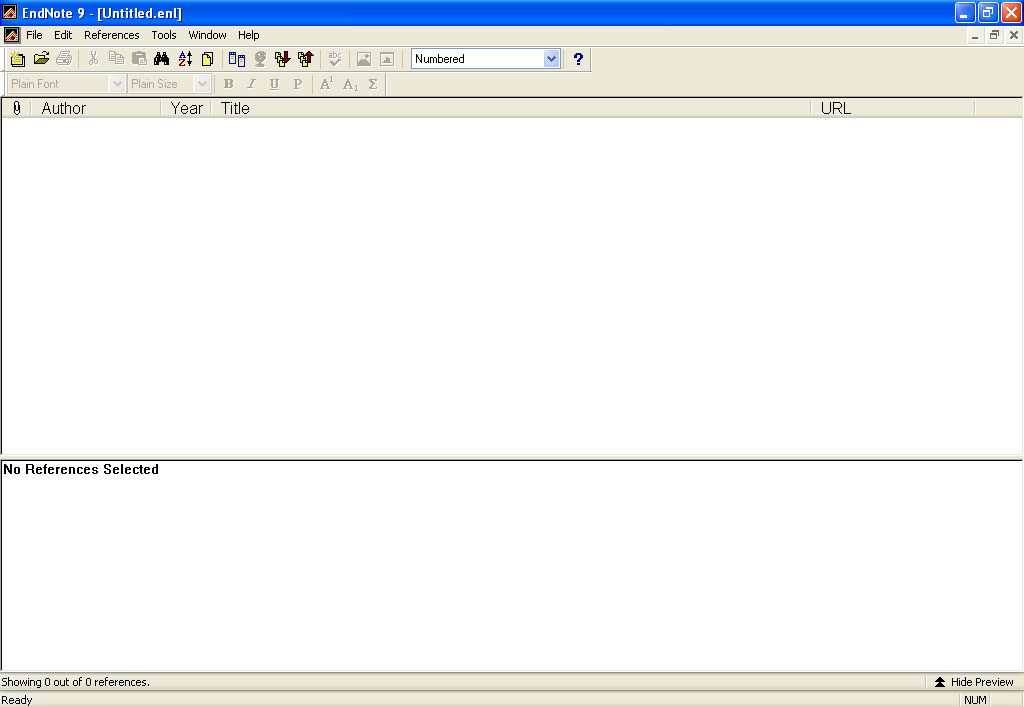
Task: Click the paperclip attachment column header
Action: click(16, 108)
